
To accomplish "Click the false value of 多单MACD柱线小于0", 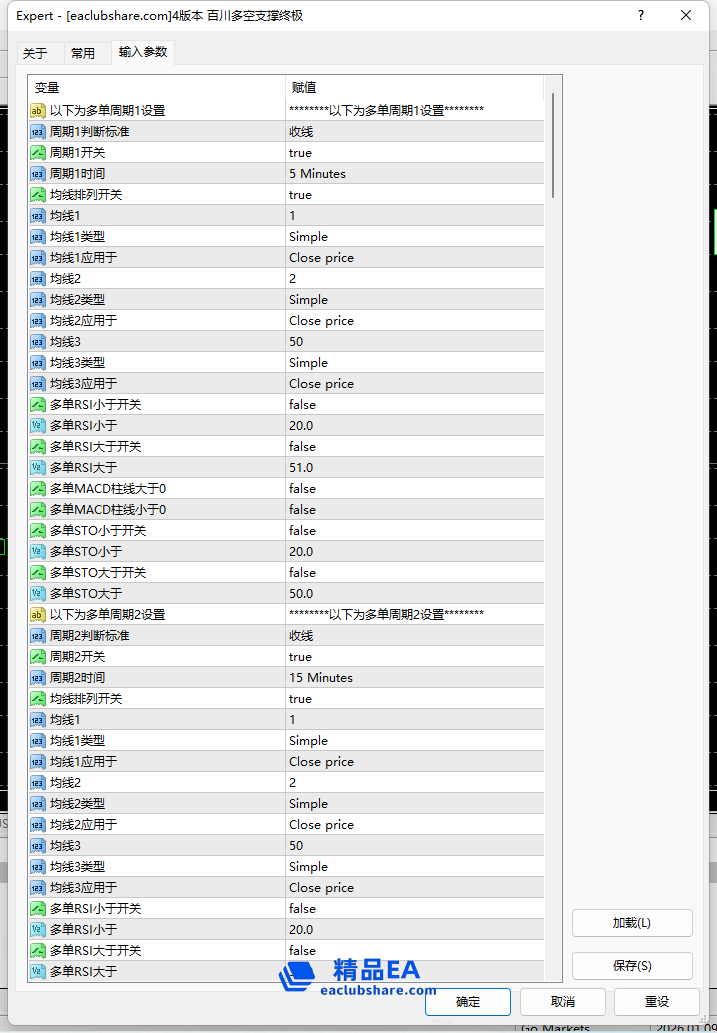I will pos(415,510).
